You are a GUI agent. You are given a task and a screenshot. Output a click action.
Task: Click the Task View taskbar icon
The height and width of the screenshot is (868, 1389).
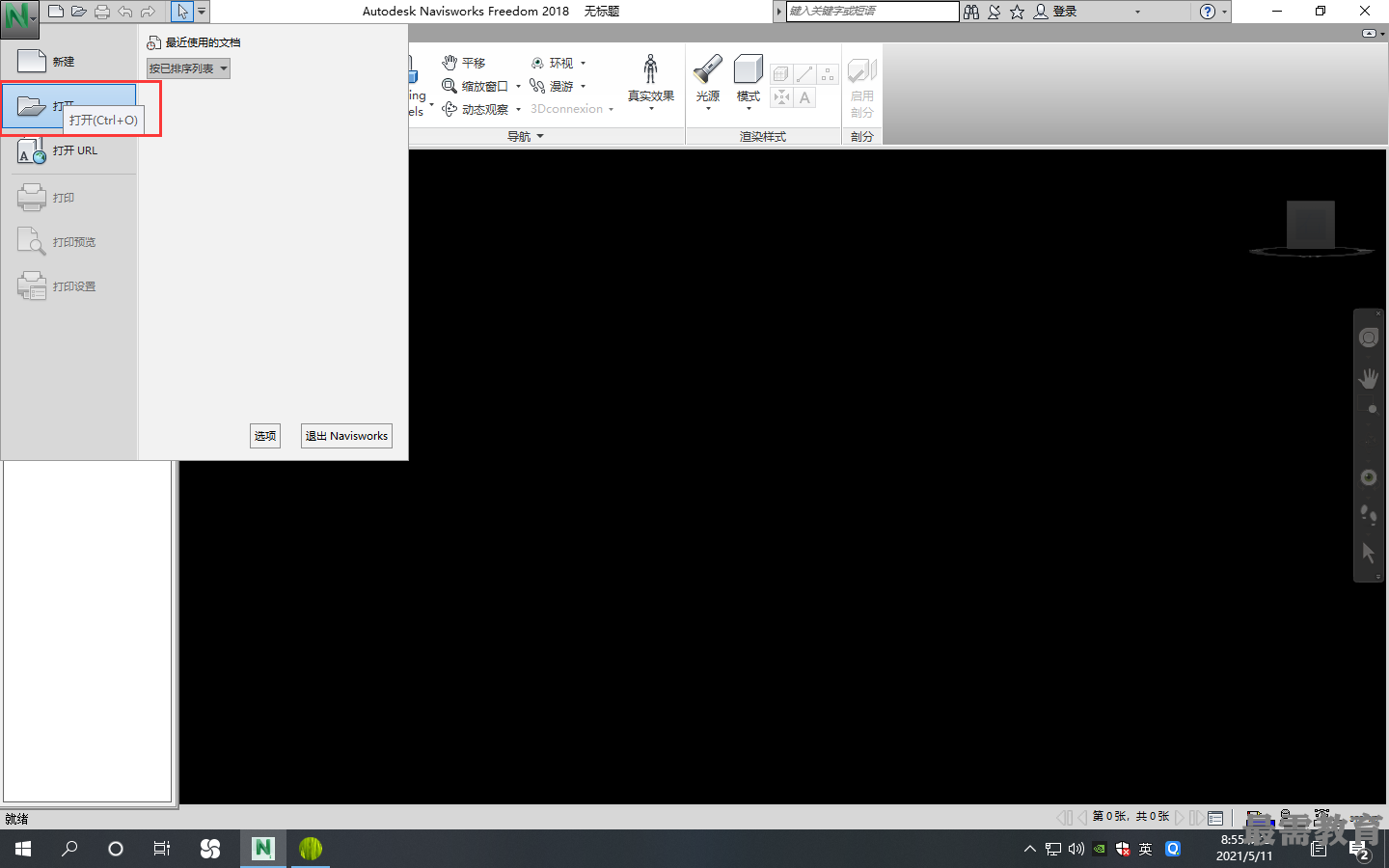162,849
